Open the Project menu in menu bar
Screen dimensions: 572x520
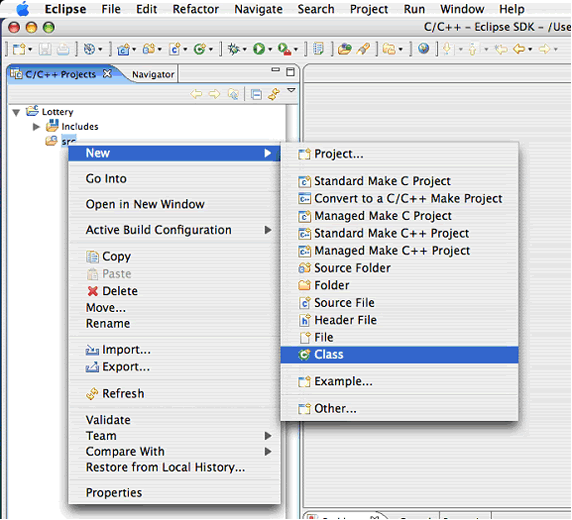coord(369,9)
